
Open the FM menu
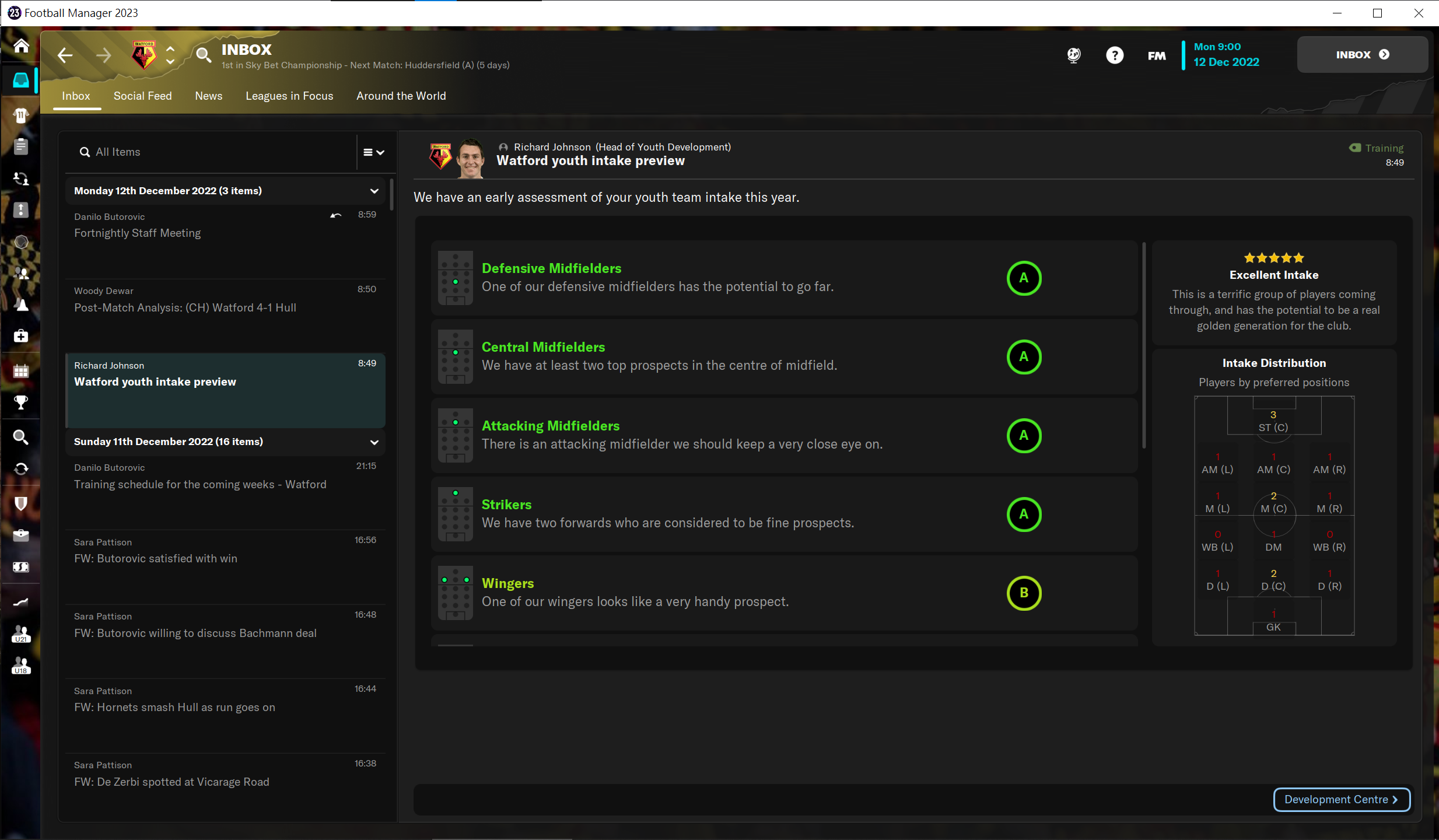(x=1157, y=56)
